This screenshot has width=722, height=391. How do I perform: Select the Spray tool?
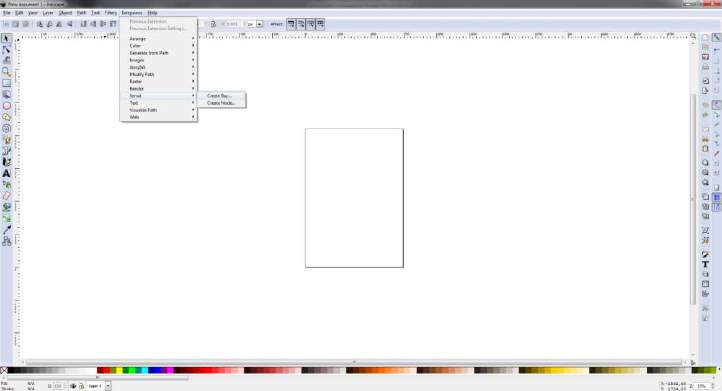pos(6,185)
